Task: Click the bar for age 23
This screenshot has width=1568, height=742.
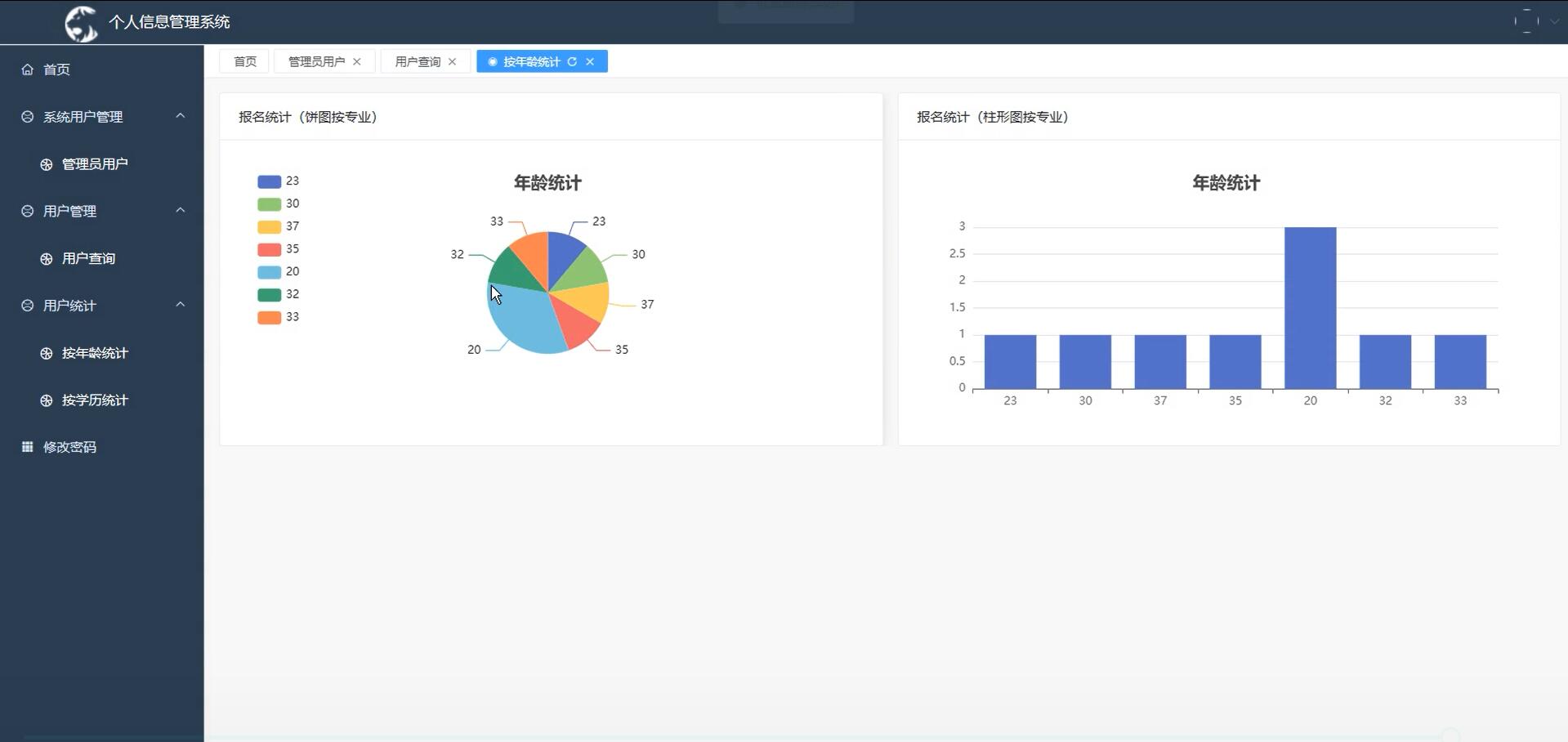Action: point(1010,361)
